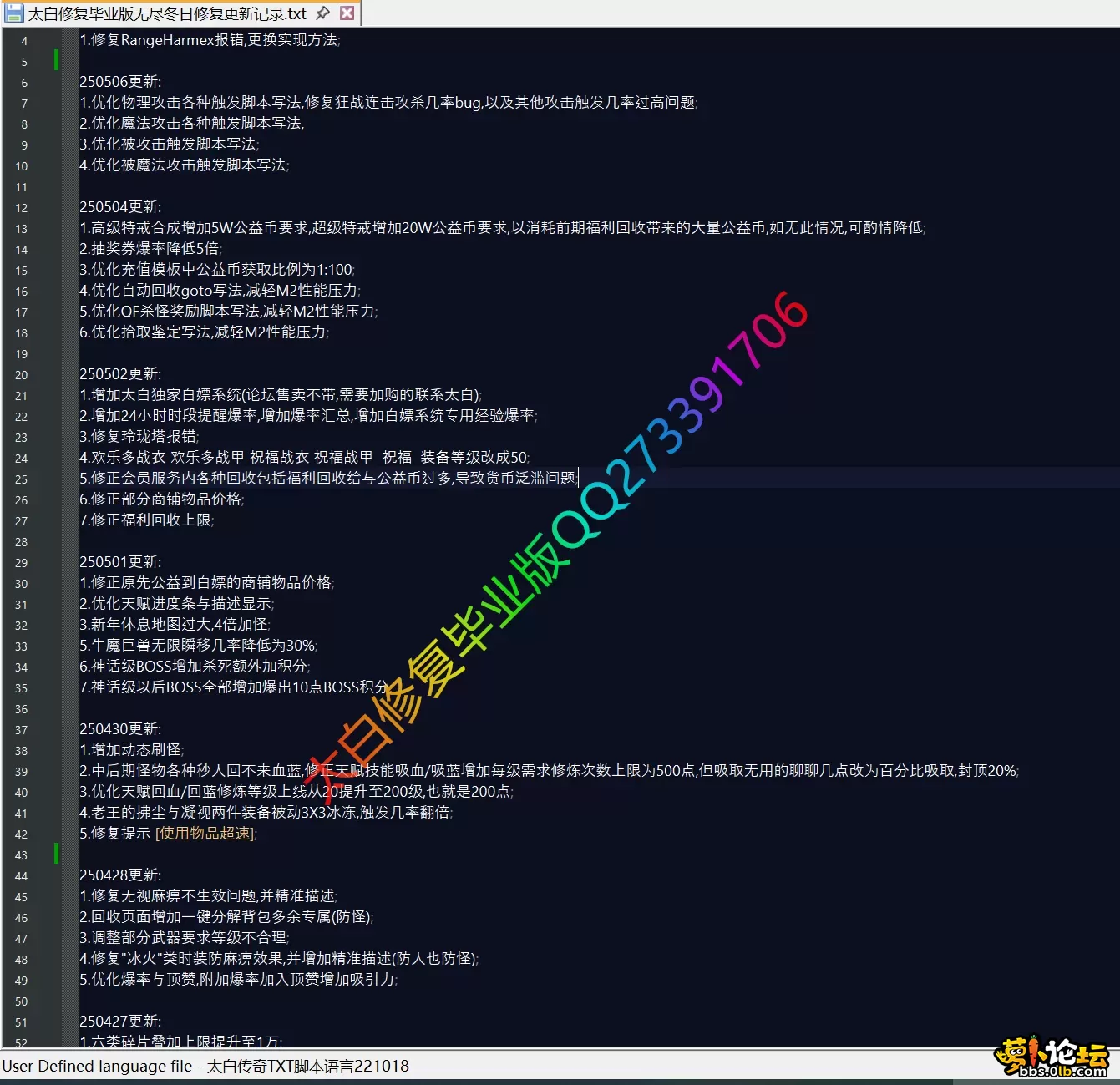
Task: Click the line 2.抽奖券爆率降低5倍
Action: pos(150,249)
